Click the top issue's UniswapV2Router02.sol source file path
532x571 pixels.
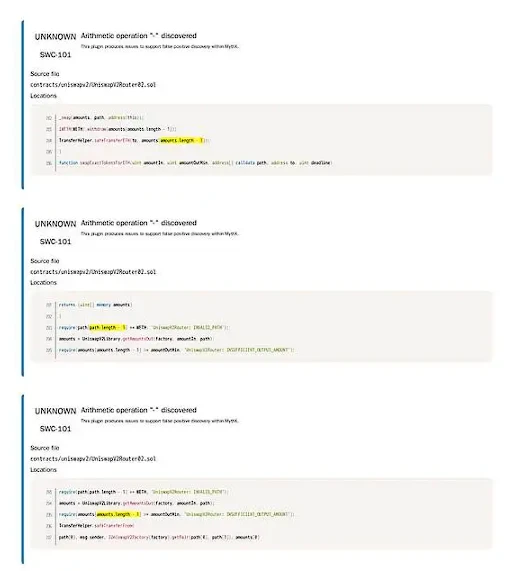pyautogui.click(x=93, y=85)
